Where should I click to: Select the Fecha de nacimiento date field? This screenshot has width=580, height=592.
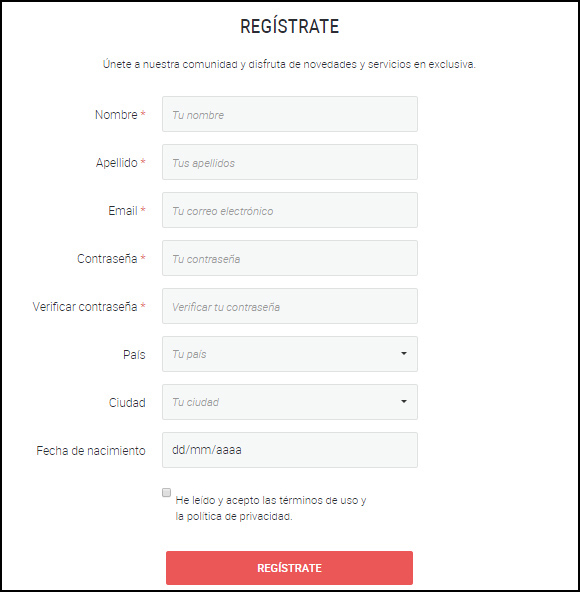point(290,450)
